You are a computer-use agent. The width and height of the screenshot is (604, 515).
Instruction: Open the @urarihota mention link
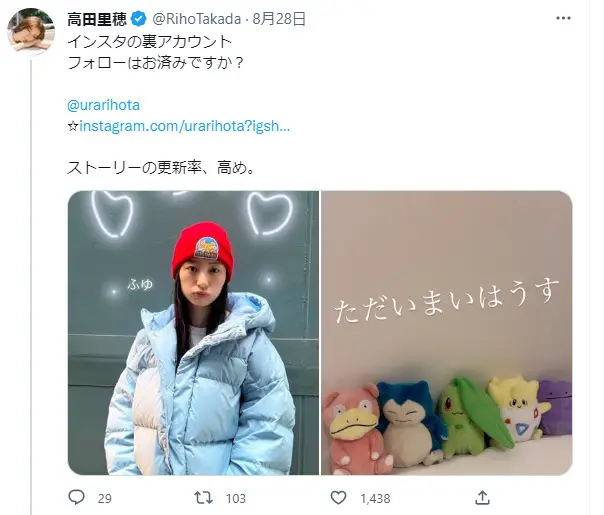103,105
